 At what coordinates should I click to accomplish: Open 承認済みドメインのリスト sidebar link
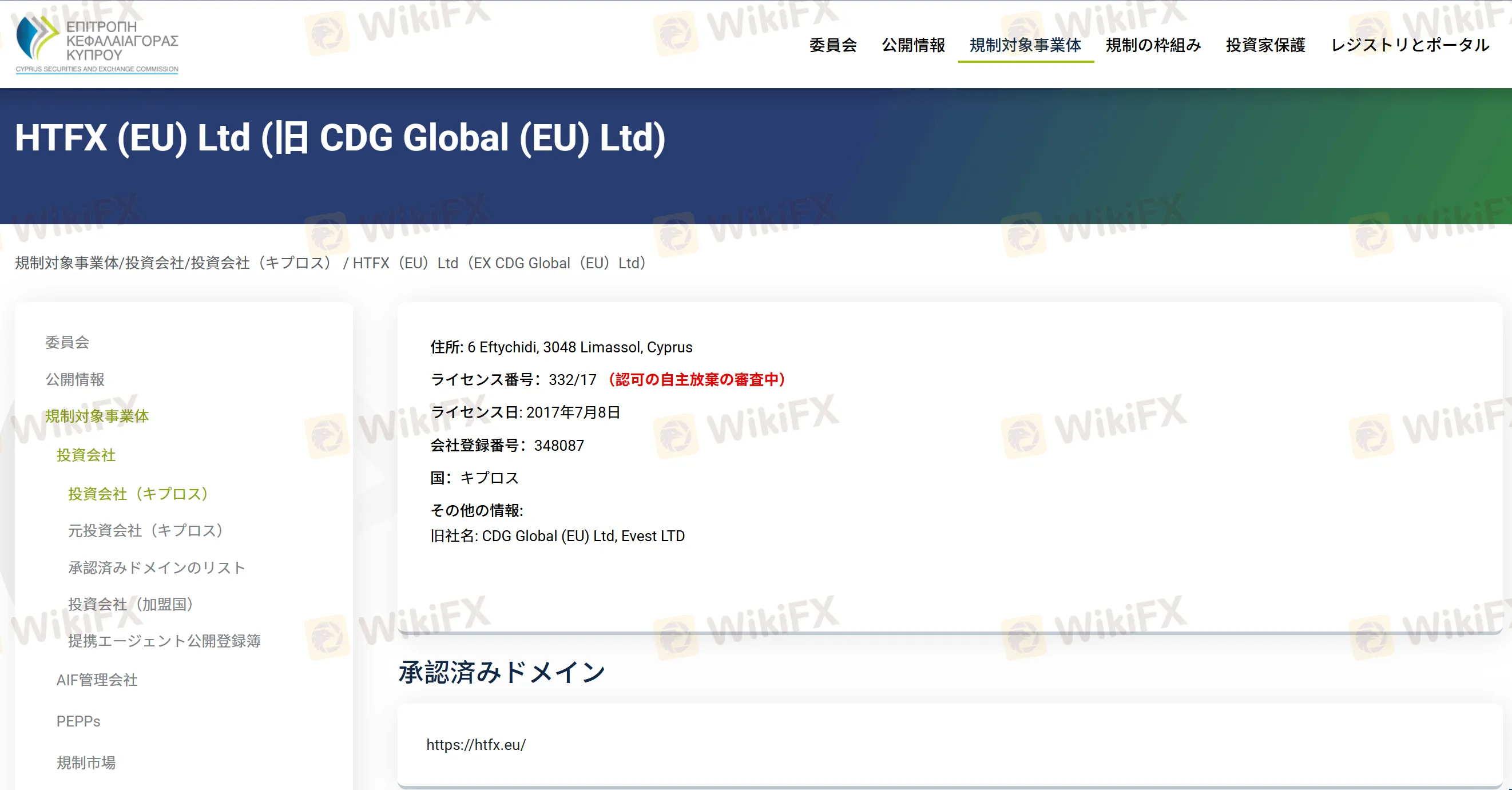coord(156,567)
